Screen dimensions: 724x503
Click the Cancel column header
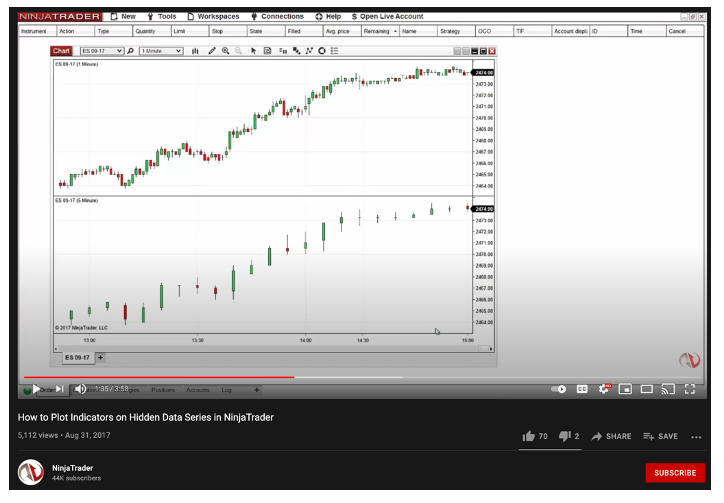[x=685, y=31]
